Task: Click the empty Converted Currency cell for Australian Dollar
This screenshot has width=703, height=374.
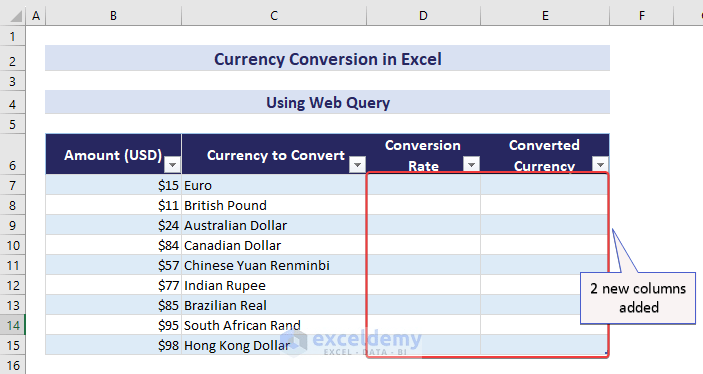Action: point(545,225)
